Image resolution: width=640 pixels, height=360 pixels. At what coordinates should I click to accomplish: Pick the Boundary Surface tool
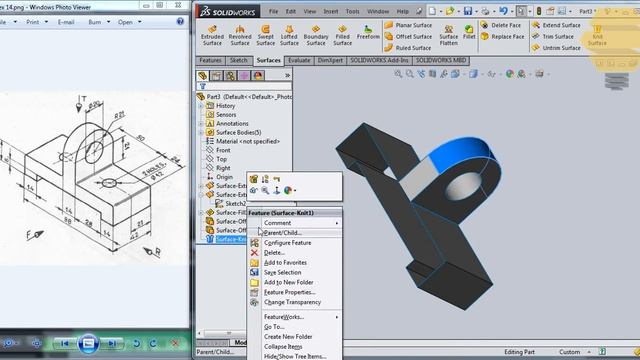316,35
